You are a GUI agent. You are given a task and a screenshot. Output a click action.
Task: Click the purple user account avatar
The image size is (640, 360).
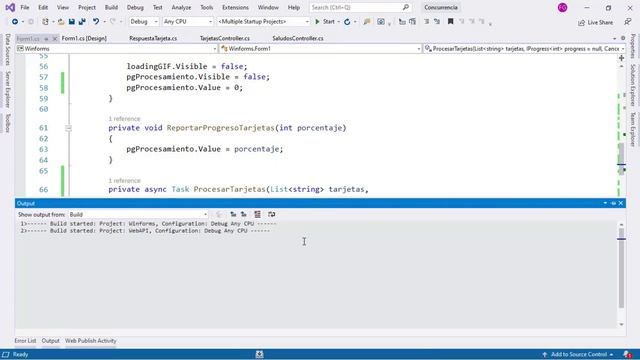click(562, 7)
